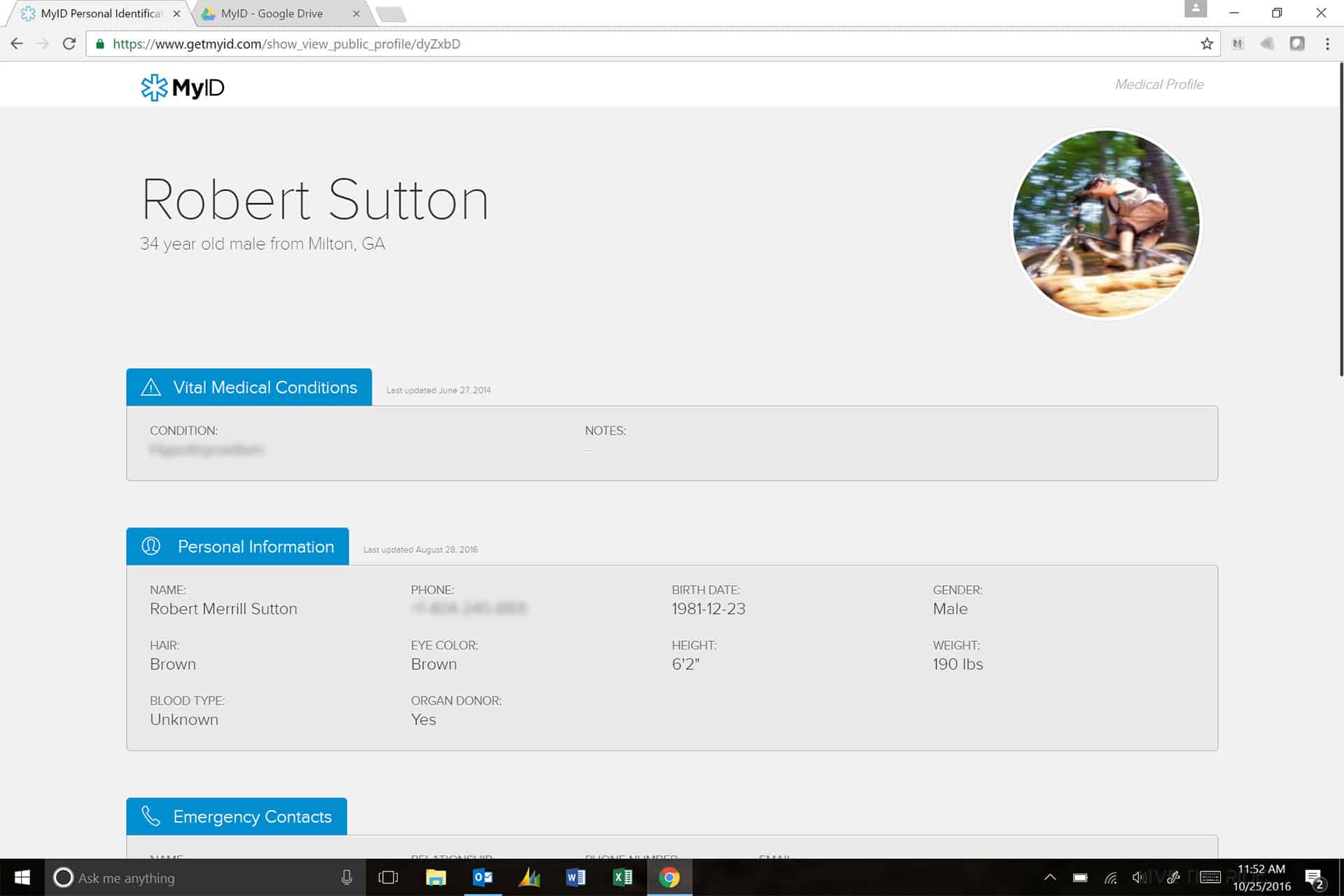Click the taskbar clock showing 11:52 AM
The width and height of the screenshot is (1344, 896).
pyautogui.click(x=1261, y=877)
